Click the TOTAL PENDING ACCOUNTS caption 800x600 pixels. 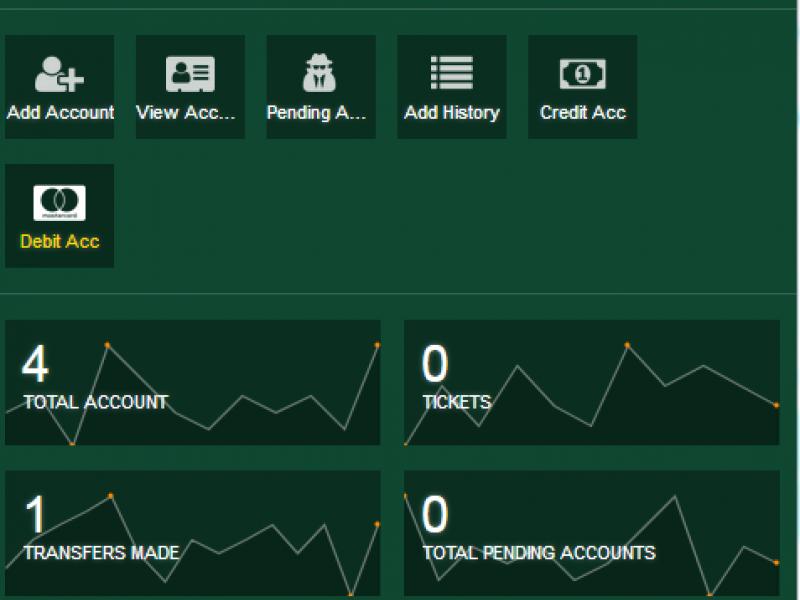point(539,553)
